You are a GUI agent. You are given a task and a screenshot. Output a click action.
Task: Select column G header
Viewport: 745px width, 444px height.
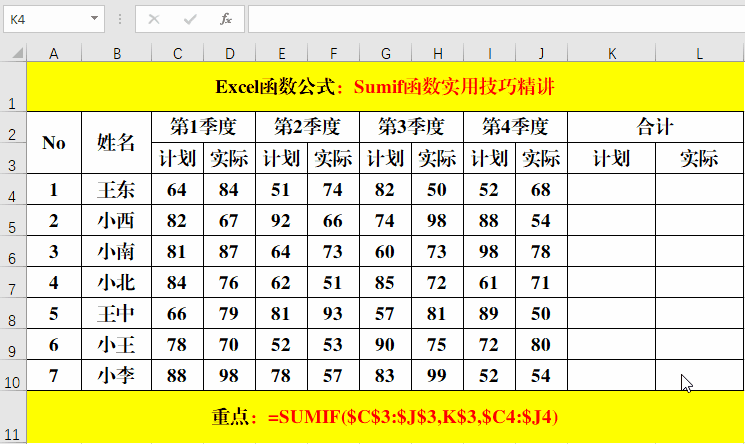pyautogui.click(x=386, y=53)
